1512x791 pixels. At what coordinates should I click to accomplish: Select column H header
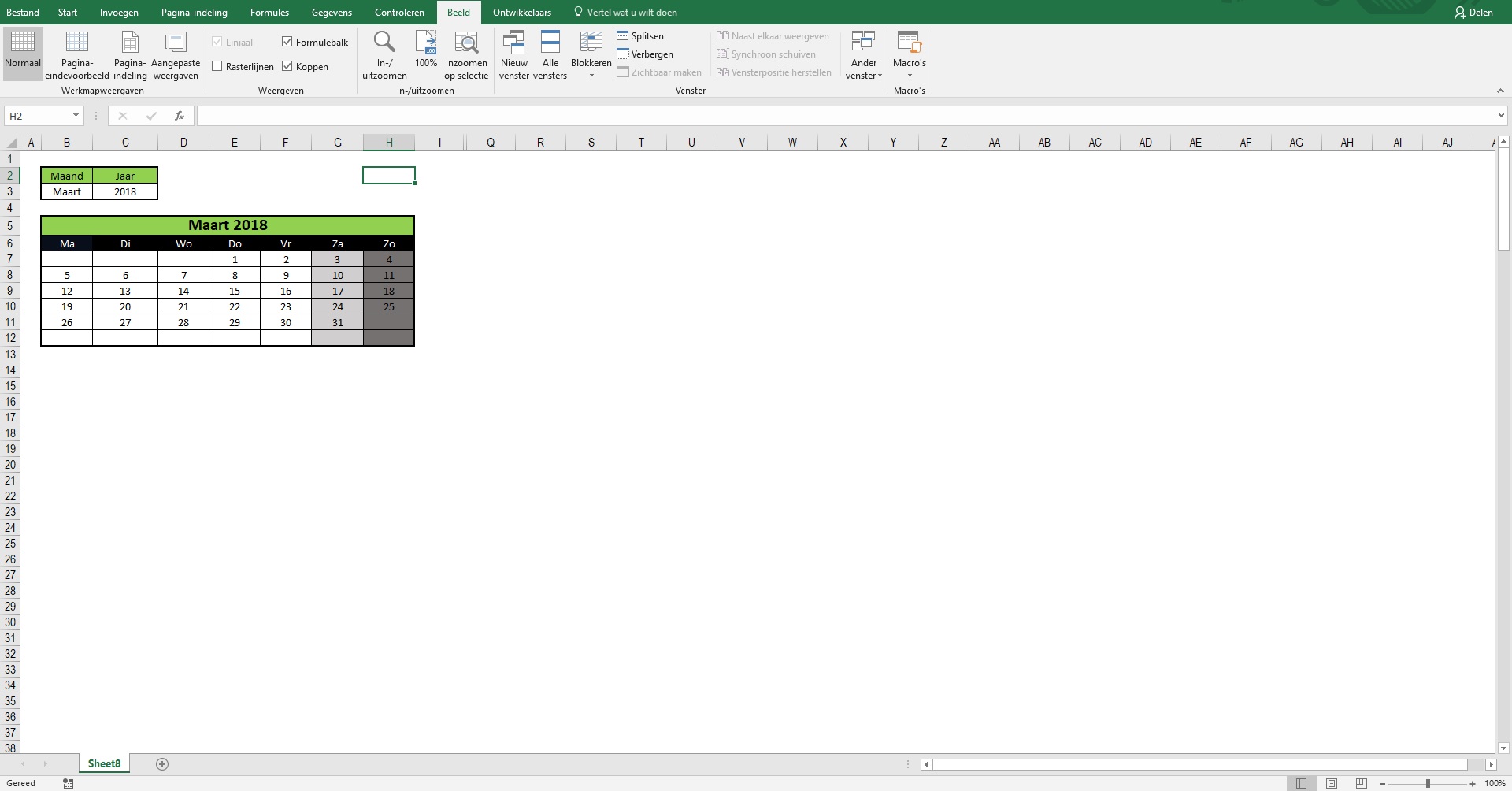point(389,143)
